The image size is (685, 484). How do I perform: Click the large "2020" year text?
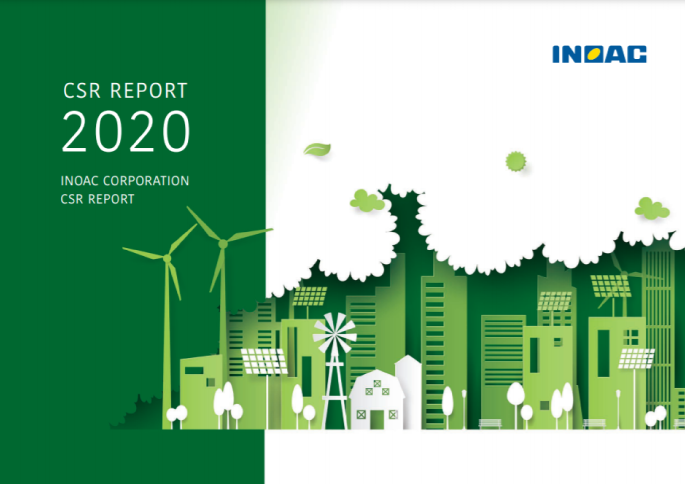click(126, 131)
